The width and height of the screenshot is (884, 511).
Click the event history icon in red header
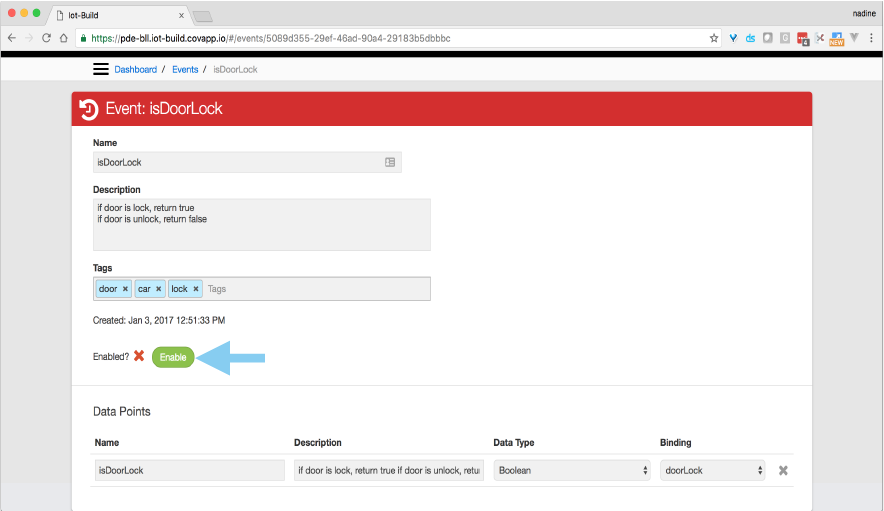pos(89,109)
